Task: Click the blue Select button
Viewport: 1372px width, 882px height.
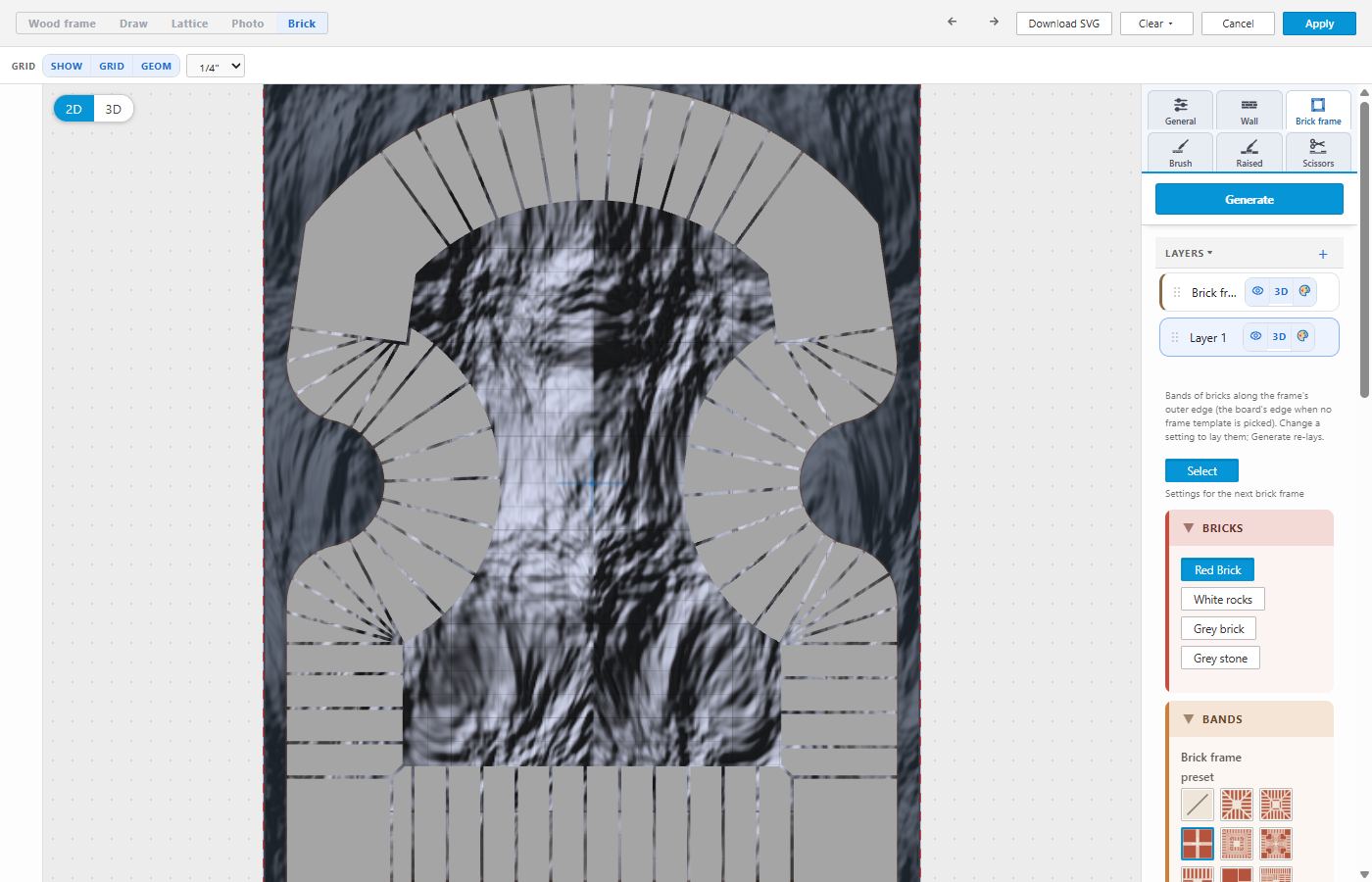Action: click(x=1201, y=470)
